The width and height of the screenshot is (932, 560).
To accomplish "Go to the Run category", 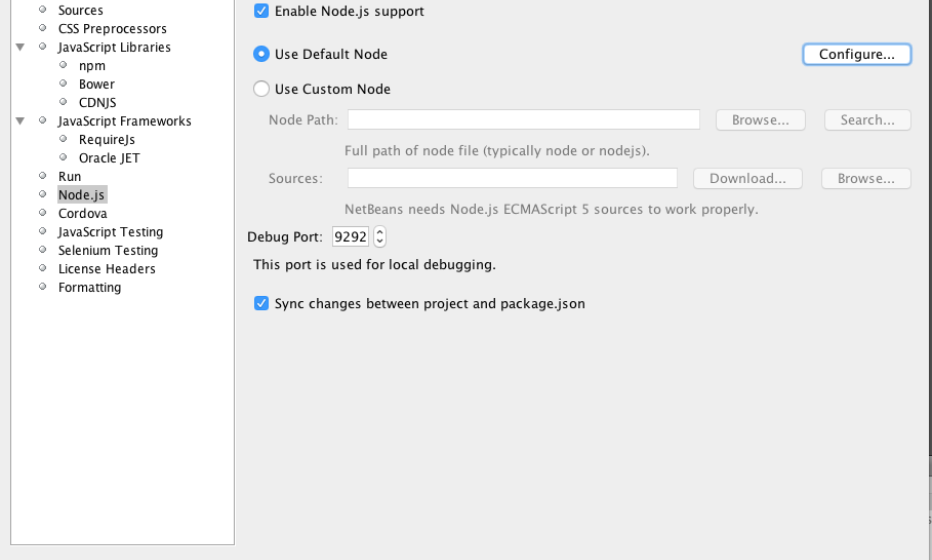I will pyautogui.click(x=69, y=177).
